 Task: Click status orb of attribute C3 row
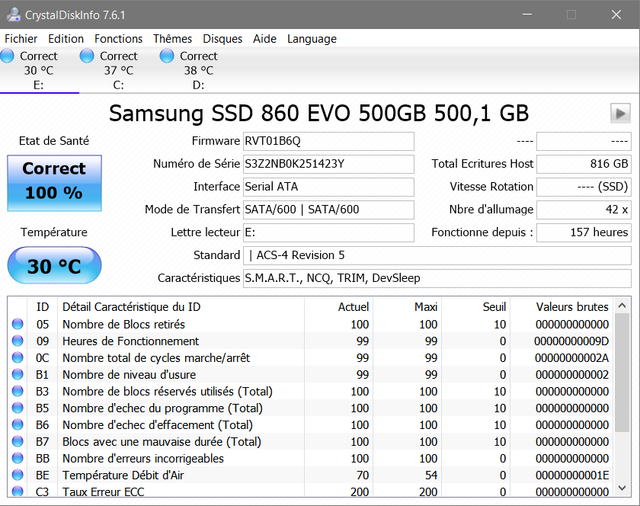[18, 491]
